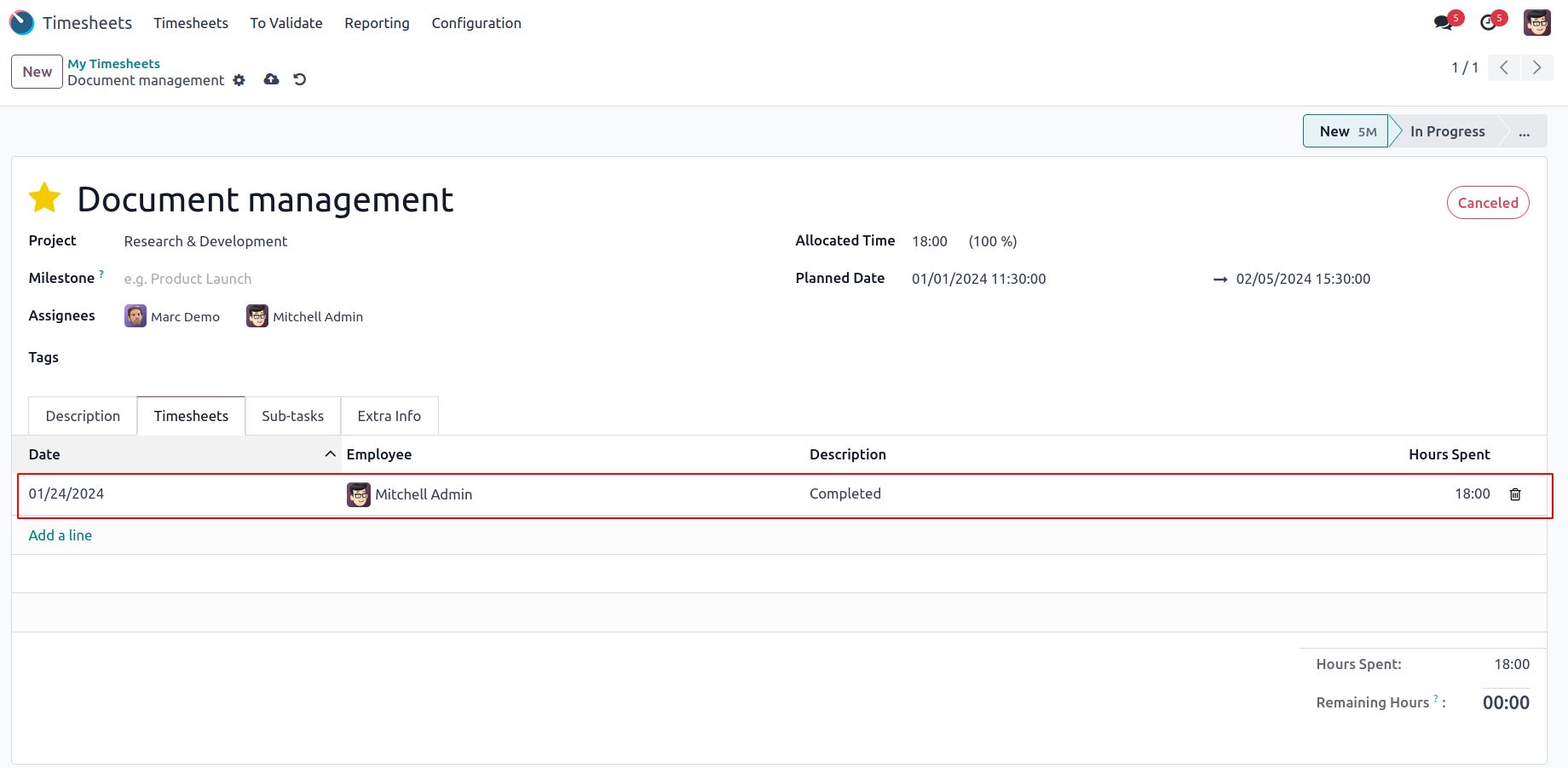Toggle the Canceled state badge
The height and width of the screenshot is (768, 1568).
pos(1487,203)
